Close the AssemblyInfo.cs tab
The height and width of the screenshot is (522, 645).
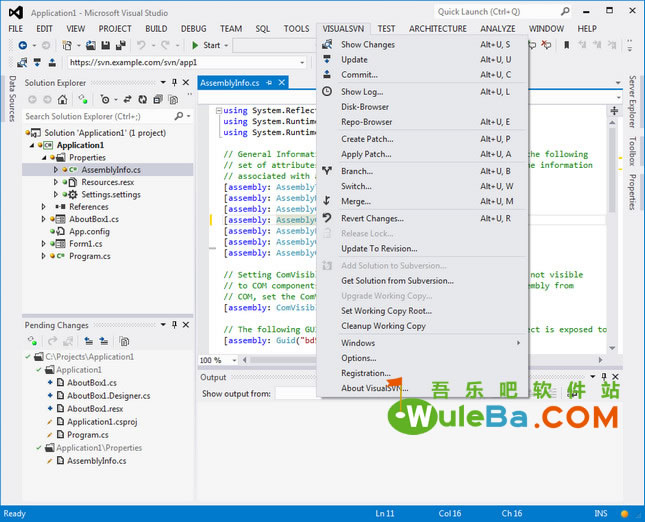(282, 83)
